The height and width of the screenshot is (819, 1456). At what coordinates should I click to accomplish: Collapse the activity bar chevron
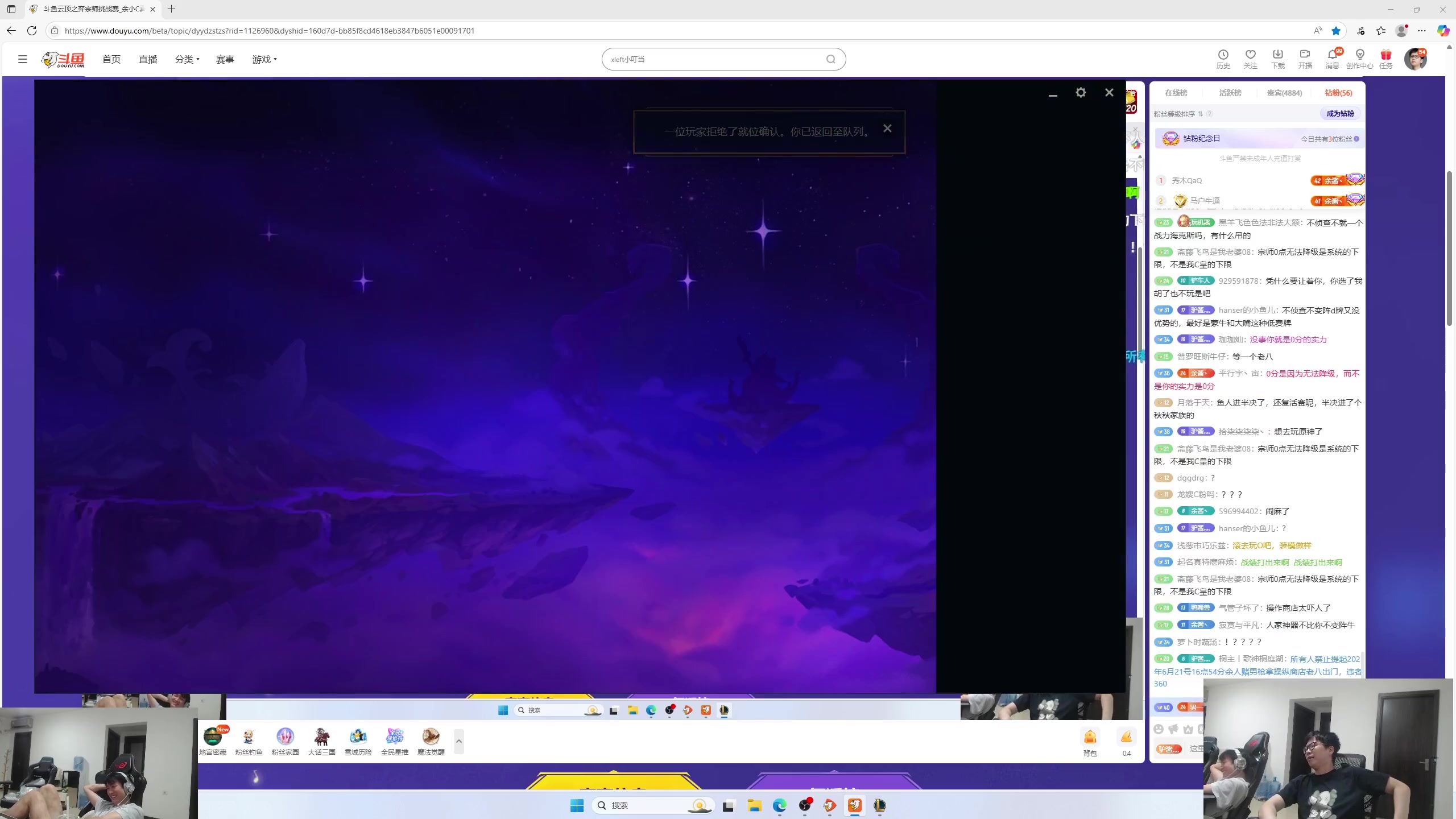pyautogui.click(x=459, y=741)
